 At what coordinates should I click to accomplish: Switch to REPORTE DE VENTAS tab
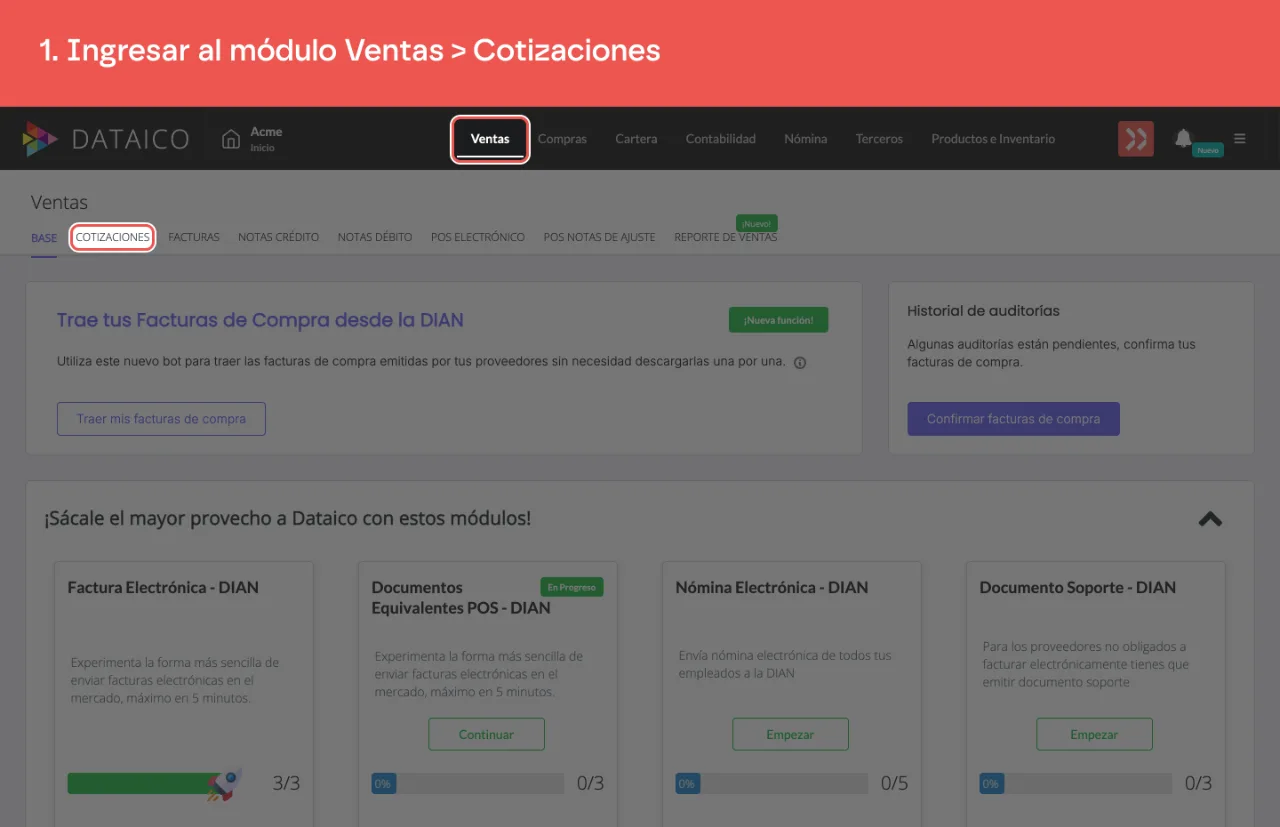pyautogui.click(x=725, y=238)
